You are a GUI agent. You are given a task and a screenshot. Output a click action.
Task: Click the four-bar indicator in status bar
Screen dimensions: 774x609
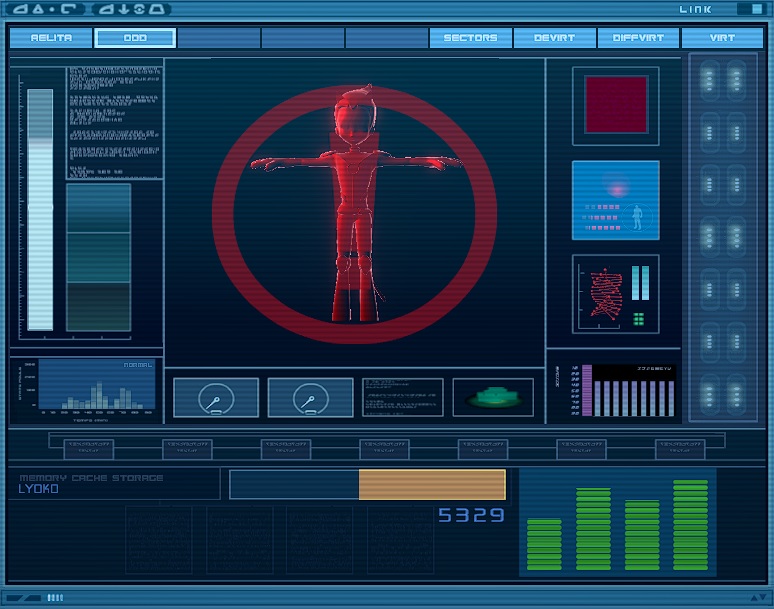click(55, 598)
